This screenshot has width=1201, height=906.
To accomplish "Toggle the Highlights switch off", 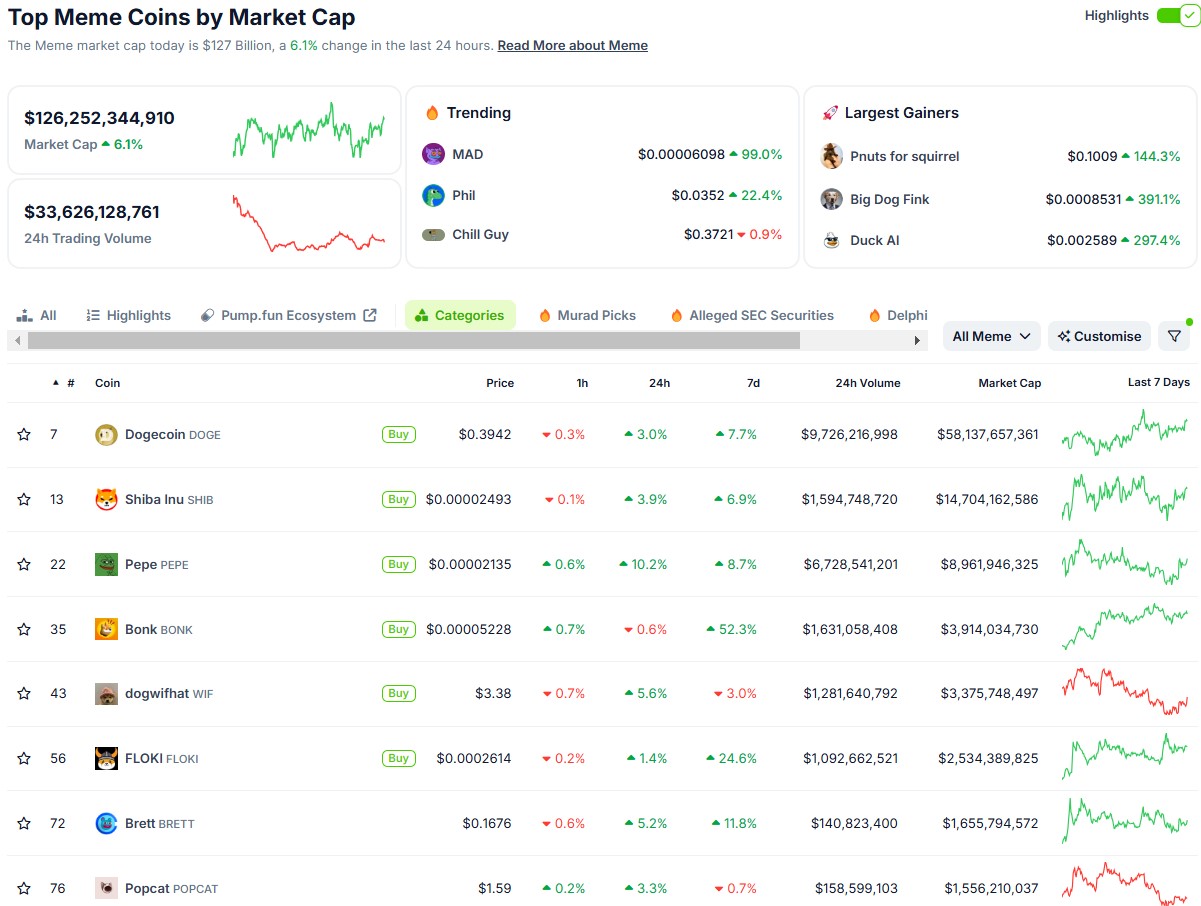I will (x=1178, y=16).
